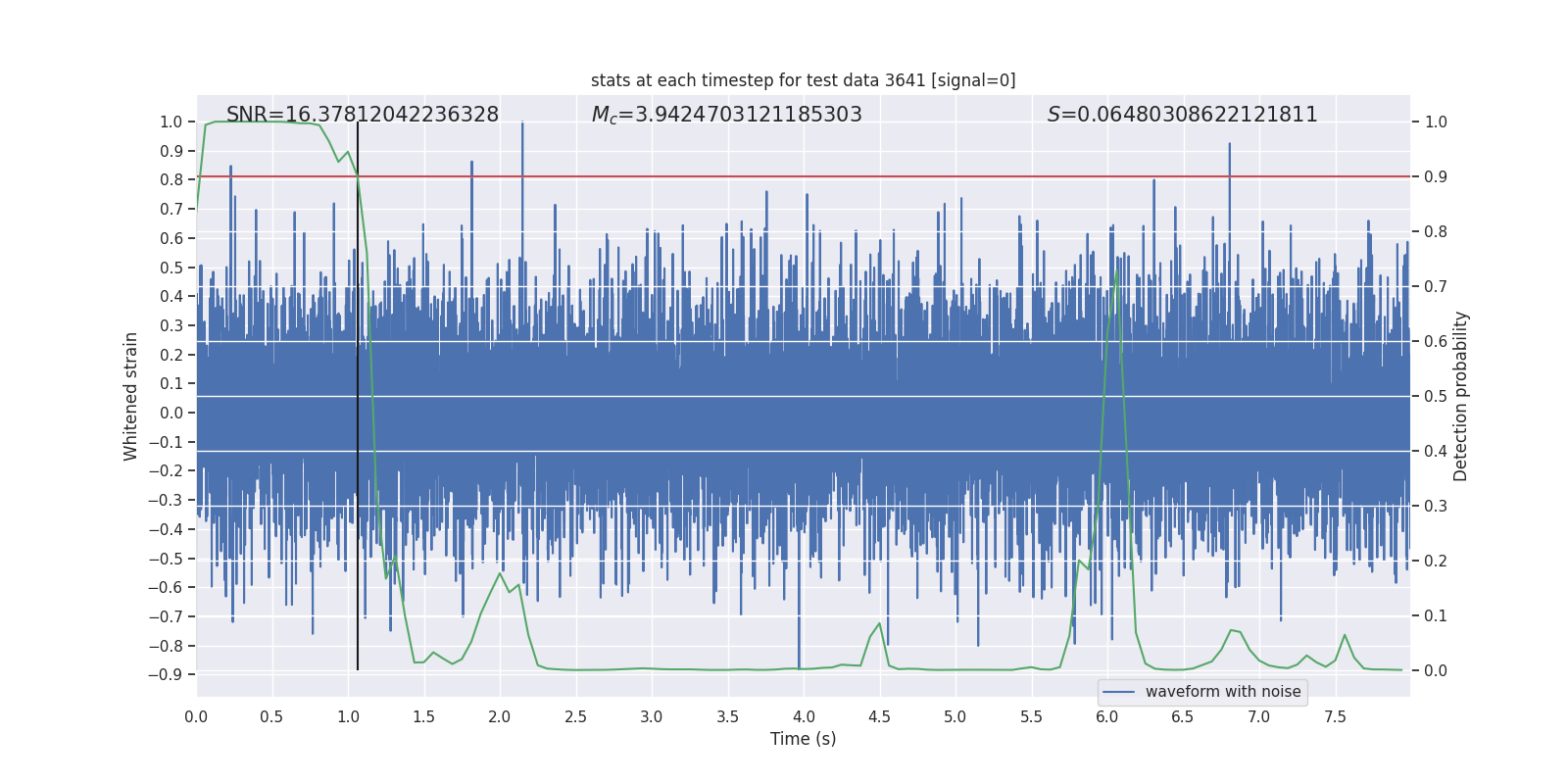Image resolution: width=1568 pixels, height=784 pixels.
Task: Click the 0.5 tick on the detection probability axis
Action: tap(1436, 397)
